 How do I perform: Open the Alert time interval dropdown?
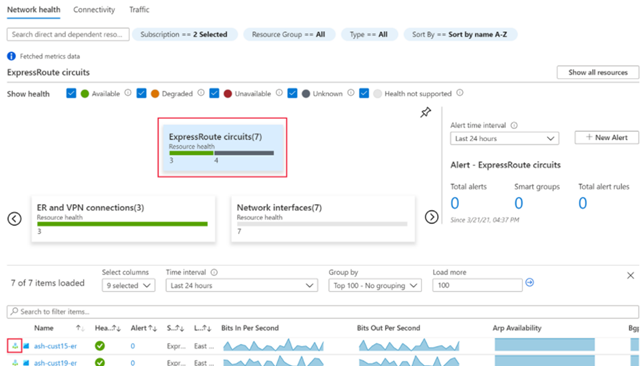pyautogui.click(x=504, y=138)
